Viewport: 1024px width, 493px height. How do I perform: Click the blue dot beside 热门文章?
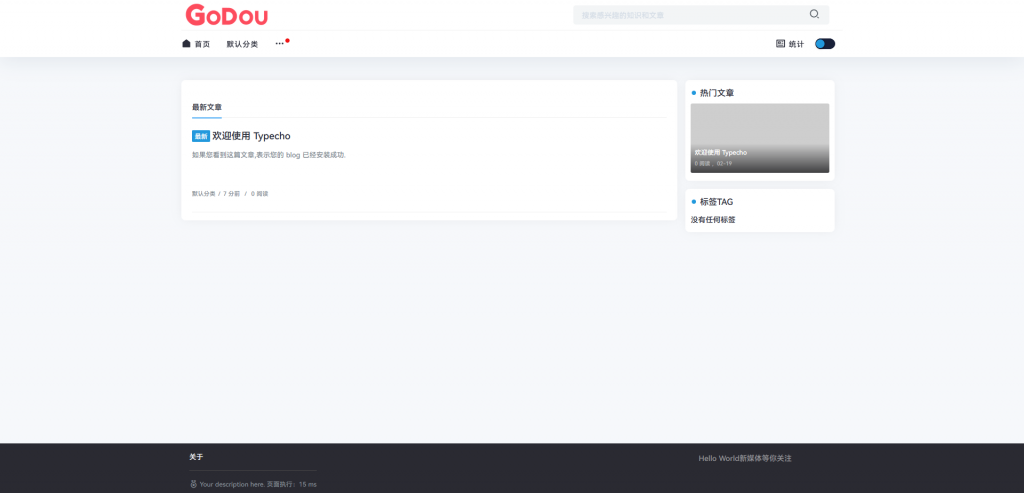[694, 93]
